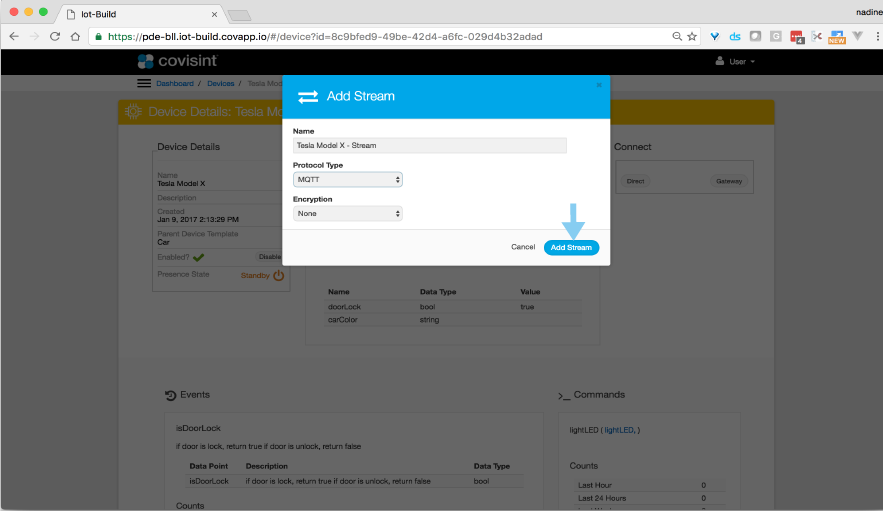Image resolution: width=883 pixels, height=511 pixels.
Task: Open the Devices breadcrumb link
Action: (221, 84)
